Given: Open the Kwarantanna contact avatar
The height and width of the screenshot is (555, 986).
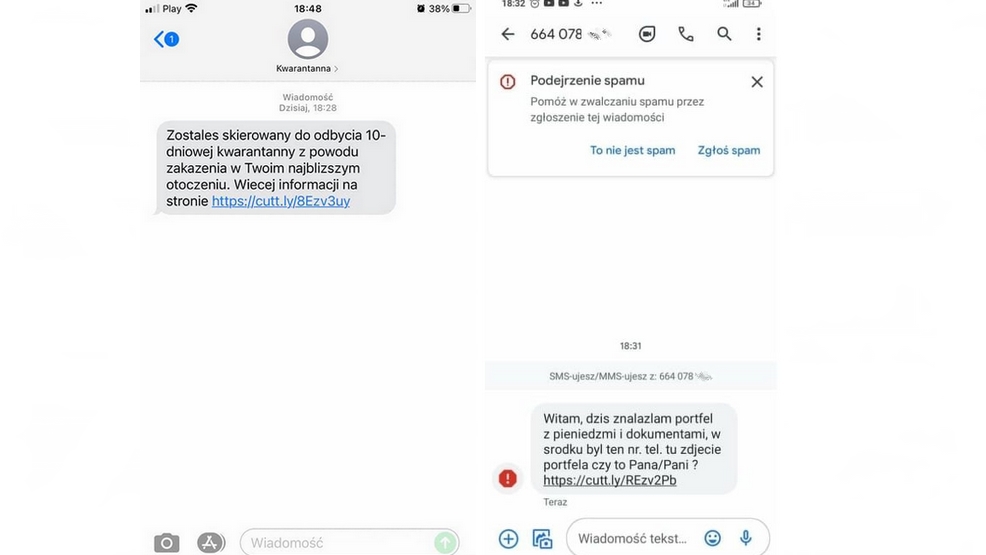Looking at the screenshot, I should (x=307, y=39).
